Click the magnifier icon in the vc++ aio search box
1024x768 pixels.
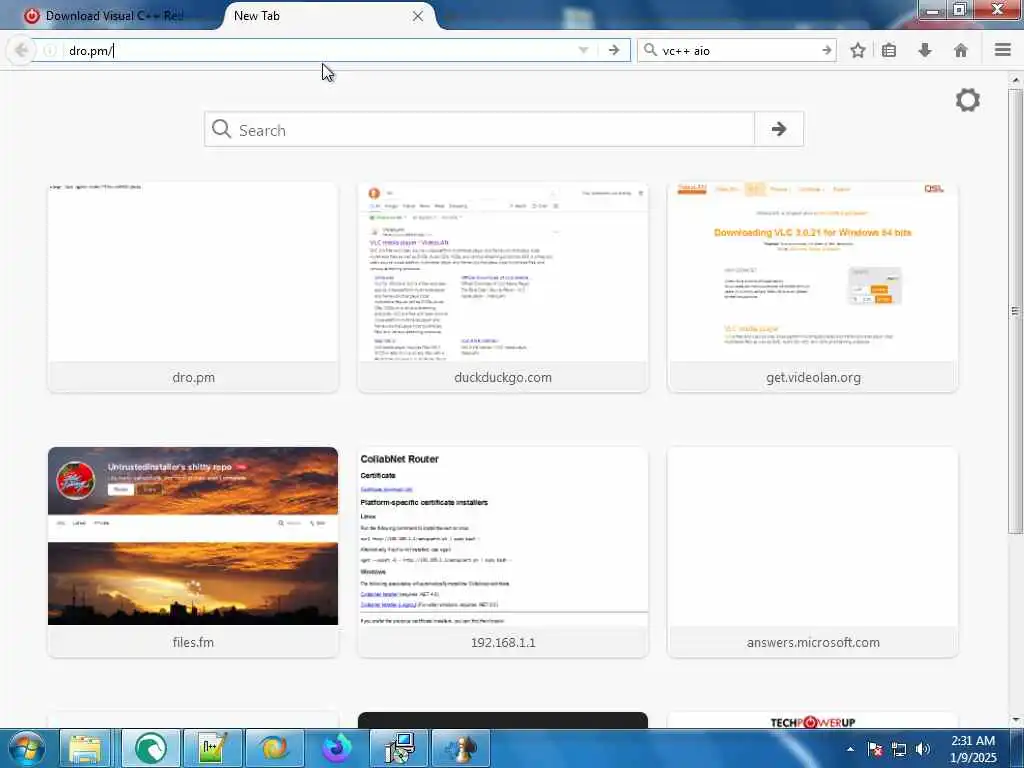pyautogui.click(x=650, y=50)
